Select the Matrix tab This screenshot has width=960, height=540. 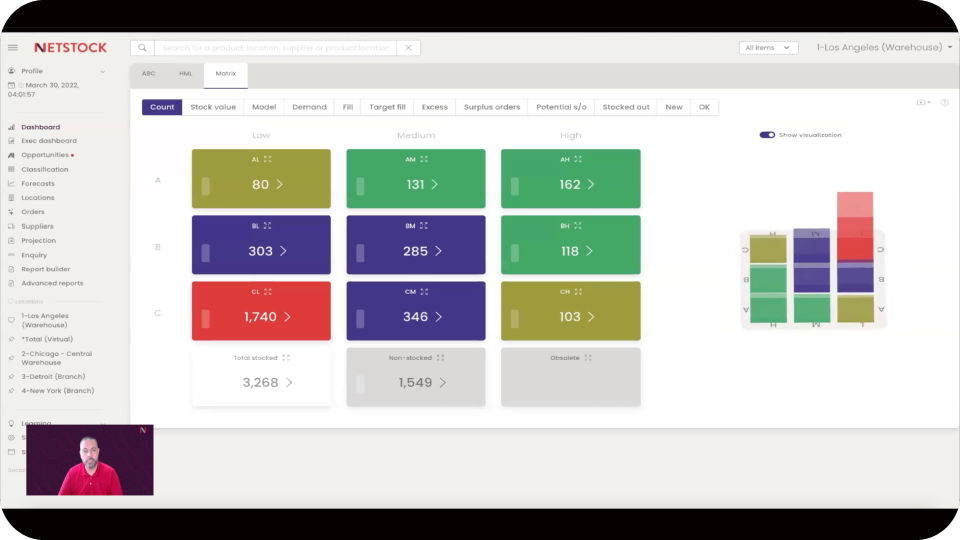tap(226, 73)
